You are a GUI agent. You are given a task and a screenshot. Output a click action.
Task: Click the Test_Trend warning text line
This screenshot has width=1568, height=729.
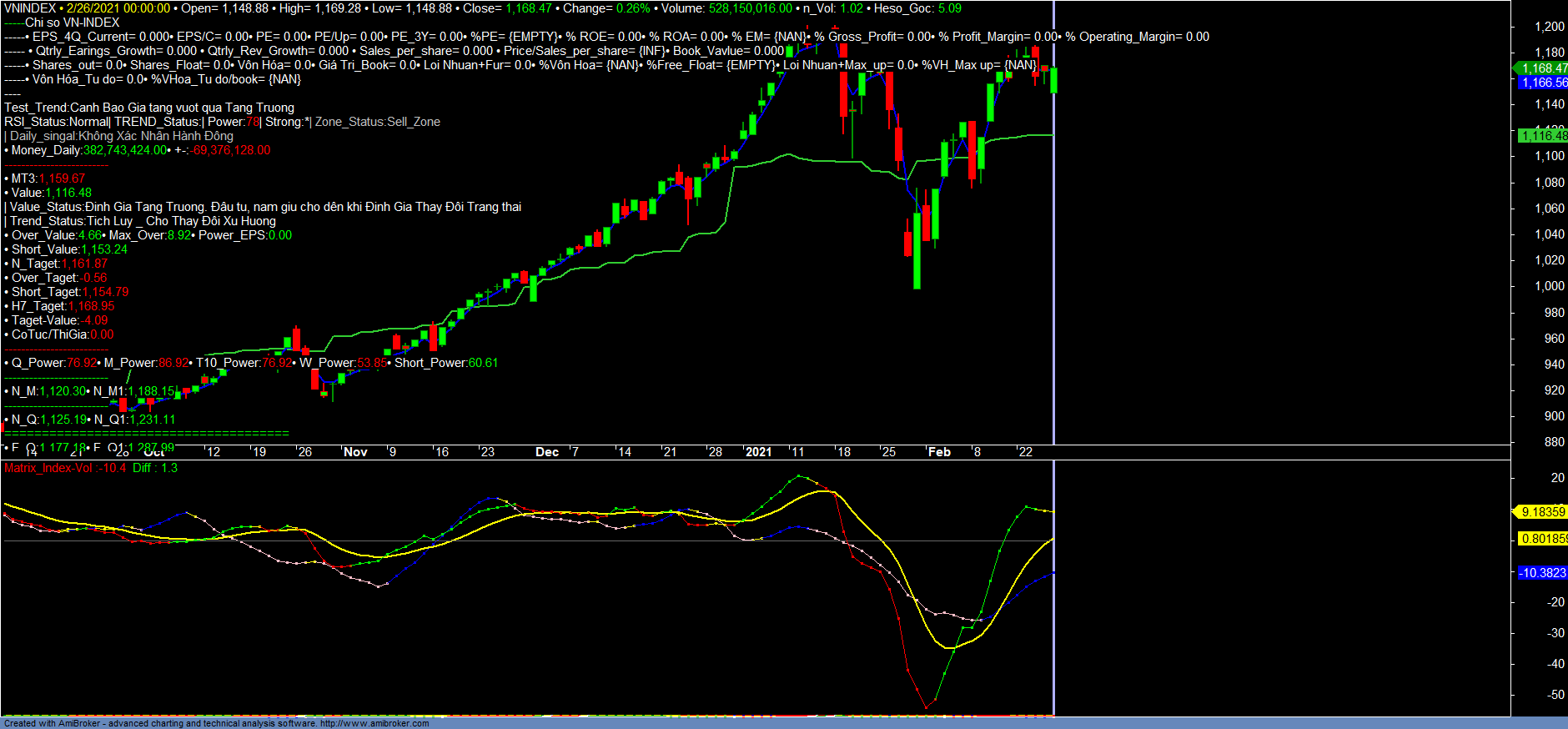(x=149, y=108)
